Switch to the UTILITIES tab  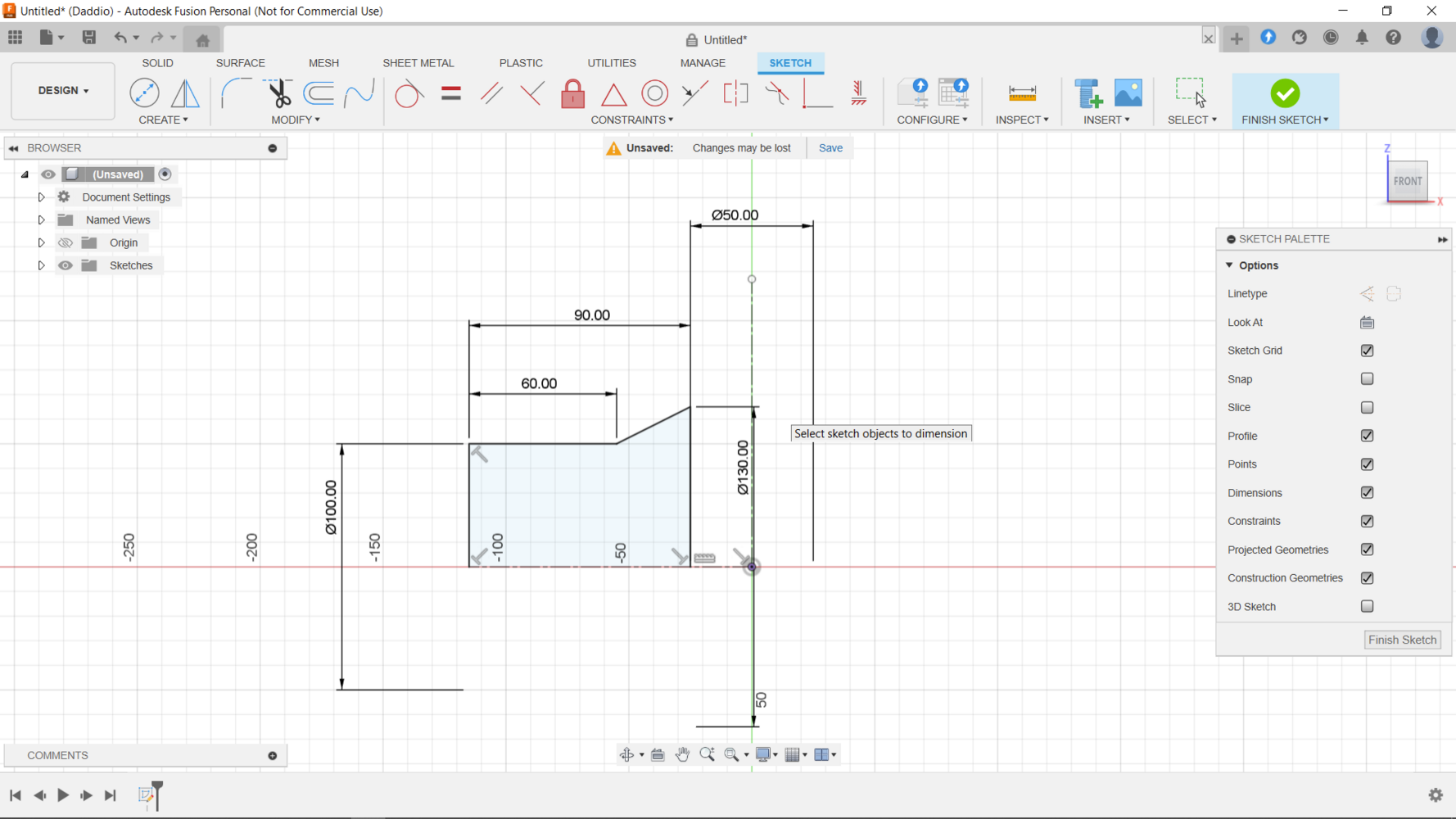(612, 63)
